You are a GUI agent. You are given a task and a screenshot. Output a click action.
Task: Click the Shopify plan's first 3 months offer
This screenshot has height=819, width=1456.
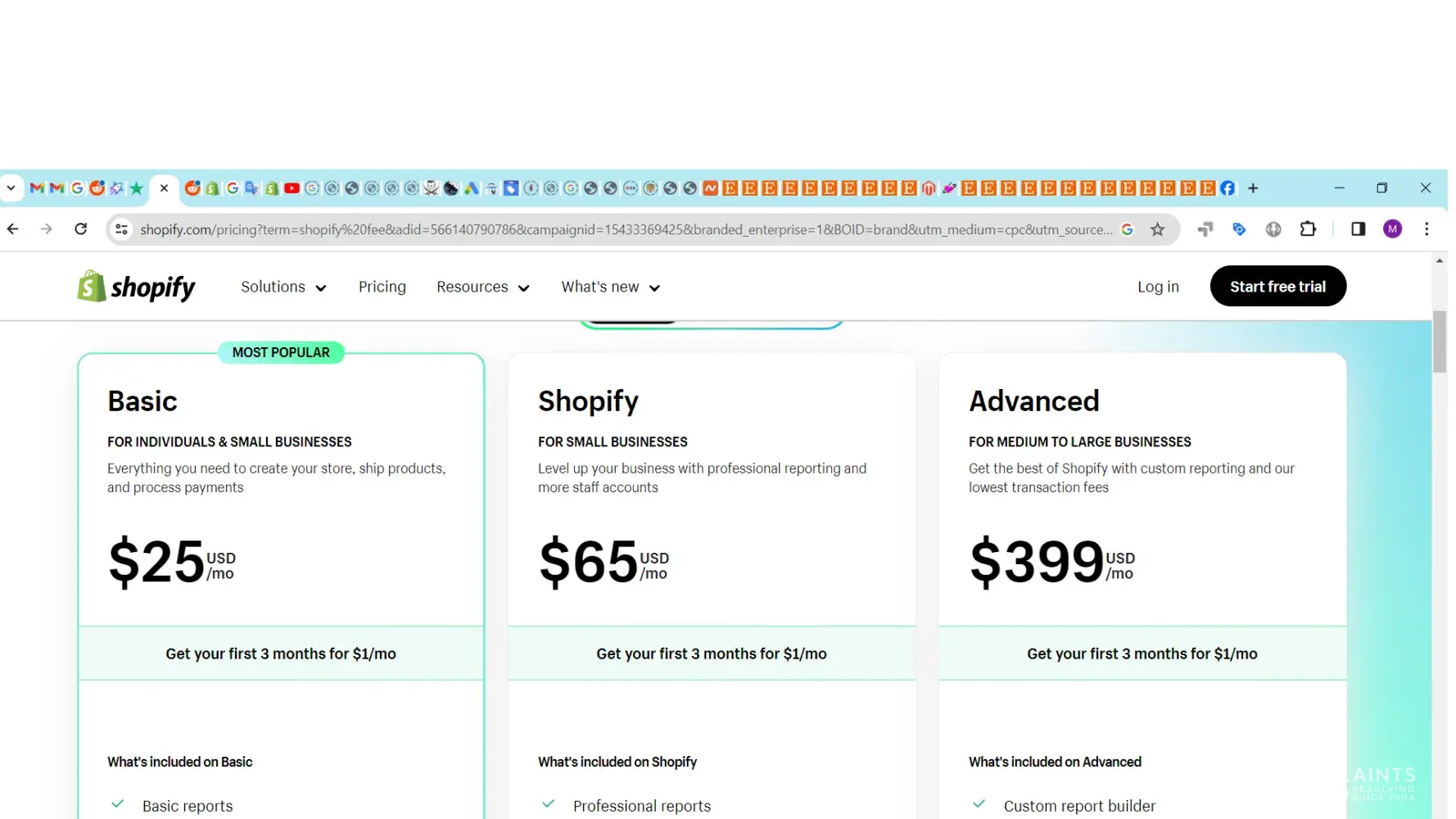(x=712, y=654)
